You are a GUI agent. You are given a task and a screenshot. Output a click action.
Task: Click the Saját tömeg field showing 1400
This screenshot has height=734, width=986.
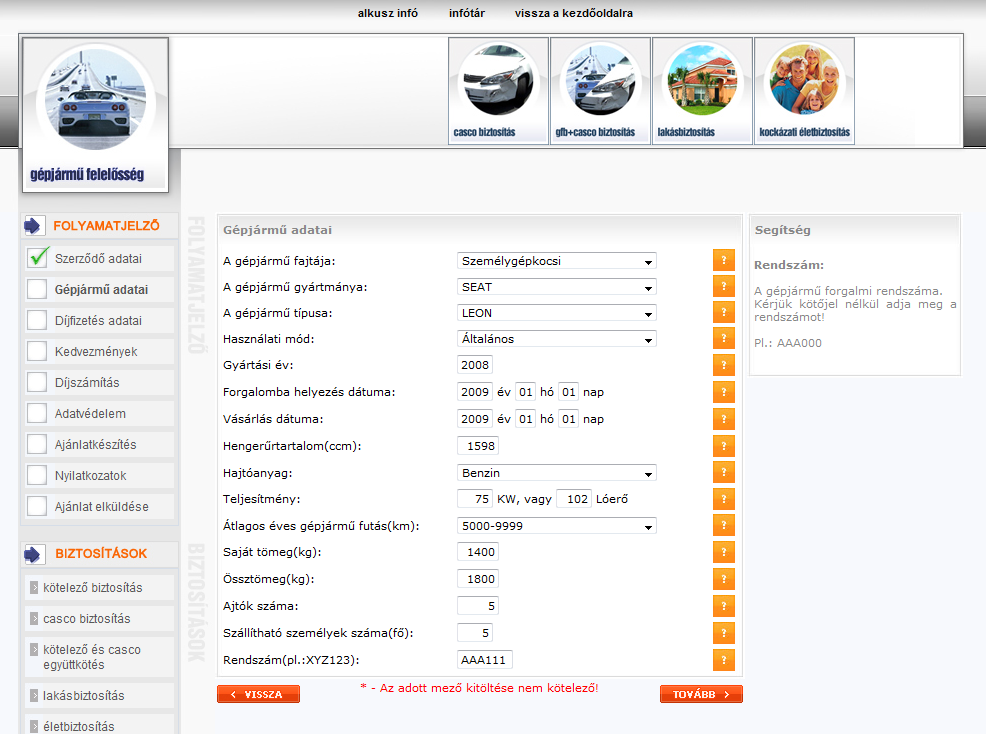pyautogui.click(x=477, y=552)
